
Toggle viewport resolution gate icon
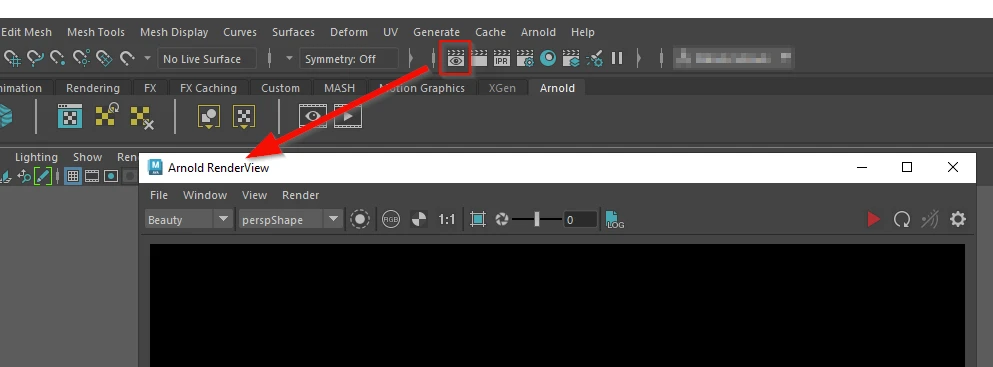click(111, 176)
